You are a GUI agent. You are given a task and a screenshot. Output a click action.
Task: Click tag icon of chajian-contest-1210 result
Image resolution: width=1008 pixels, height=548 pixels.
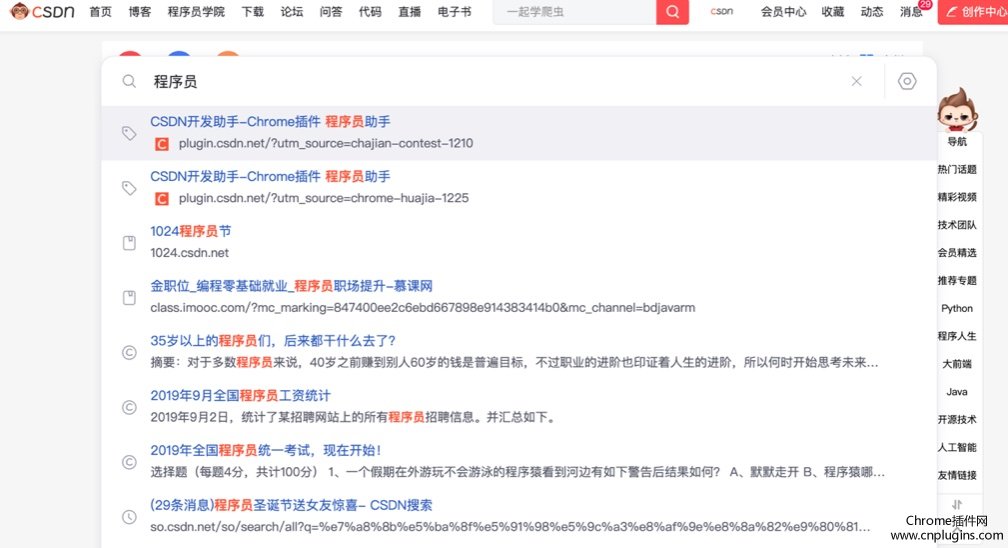[x=129, y=132]
